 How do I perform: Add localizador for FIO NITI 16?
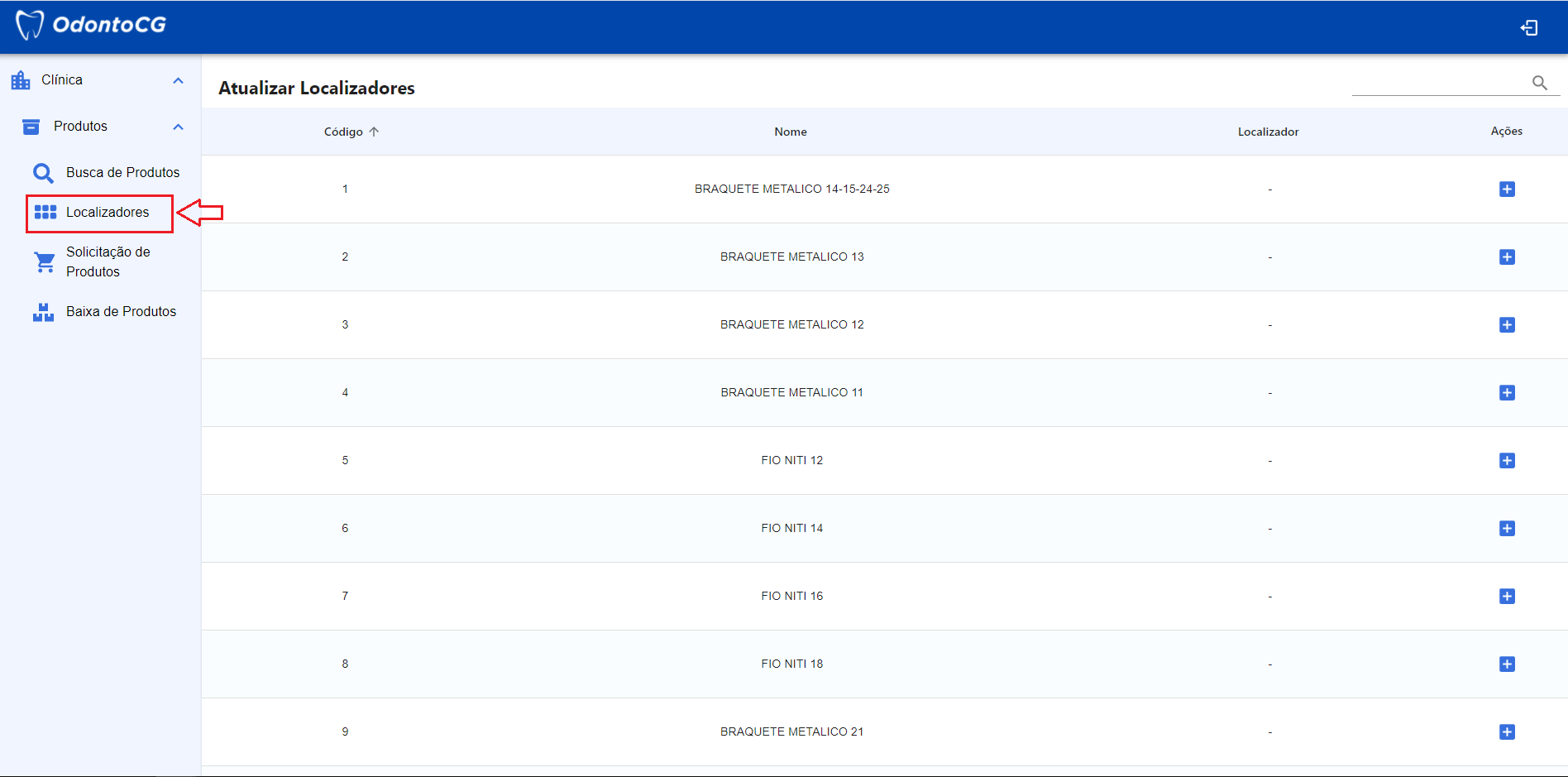coord(1506,597)
